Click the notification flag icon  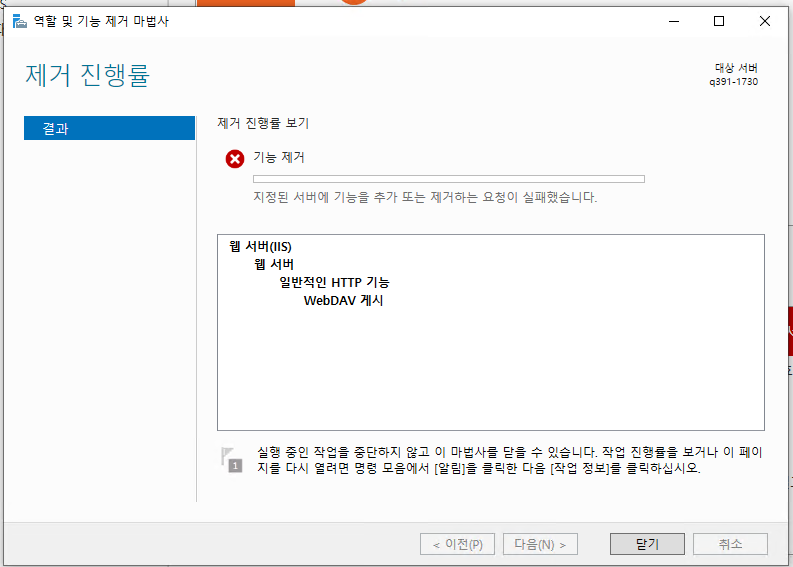click(x=232, y=460)
